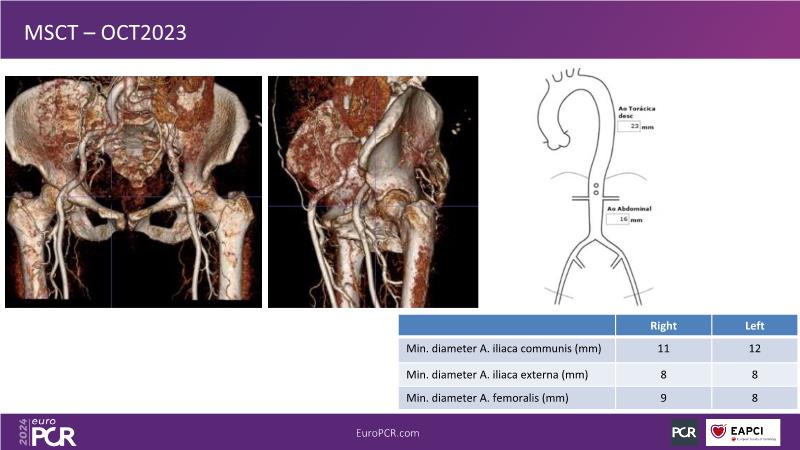This screenshot has height=450, width=800.
Task: Click left femoralis value 8
Action: point(755,399)
